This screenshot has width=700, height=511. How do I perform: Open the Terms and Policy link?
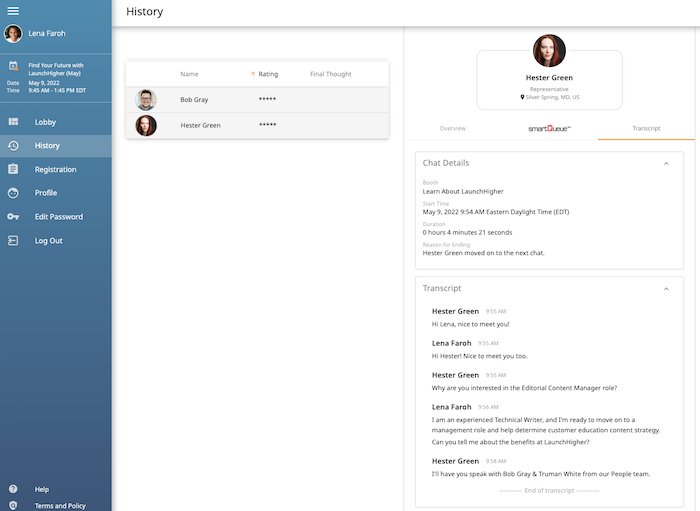pos(60,506)
